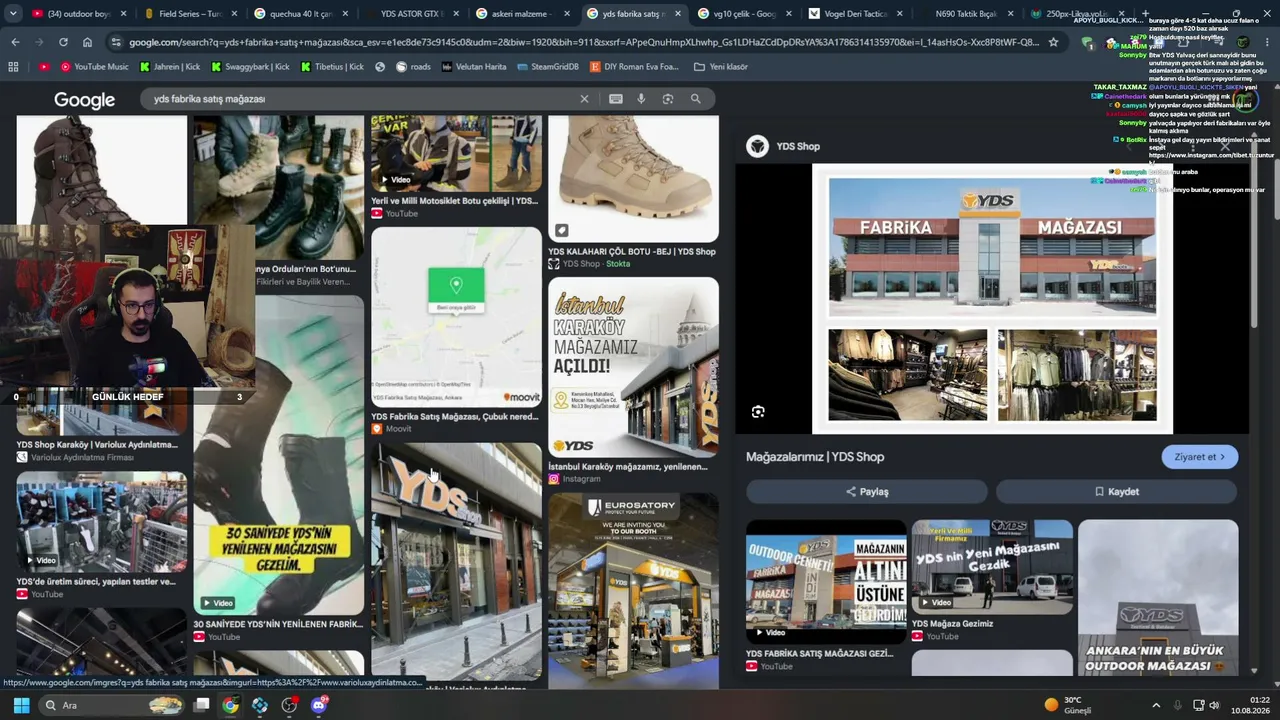
Task: Open the volume control in system tray
Action: (1214, 705)
